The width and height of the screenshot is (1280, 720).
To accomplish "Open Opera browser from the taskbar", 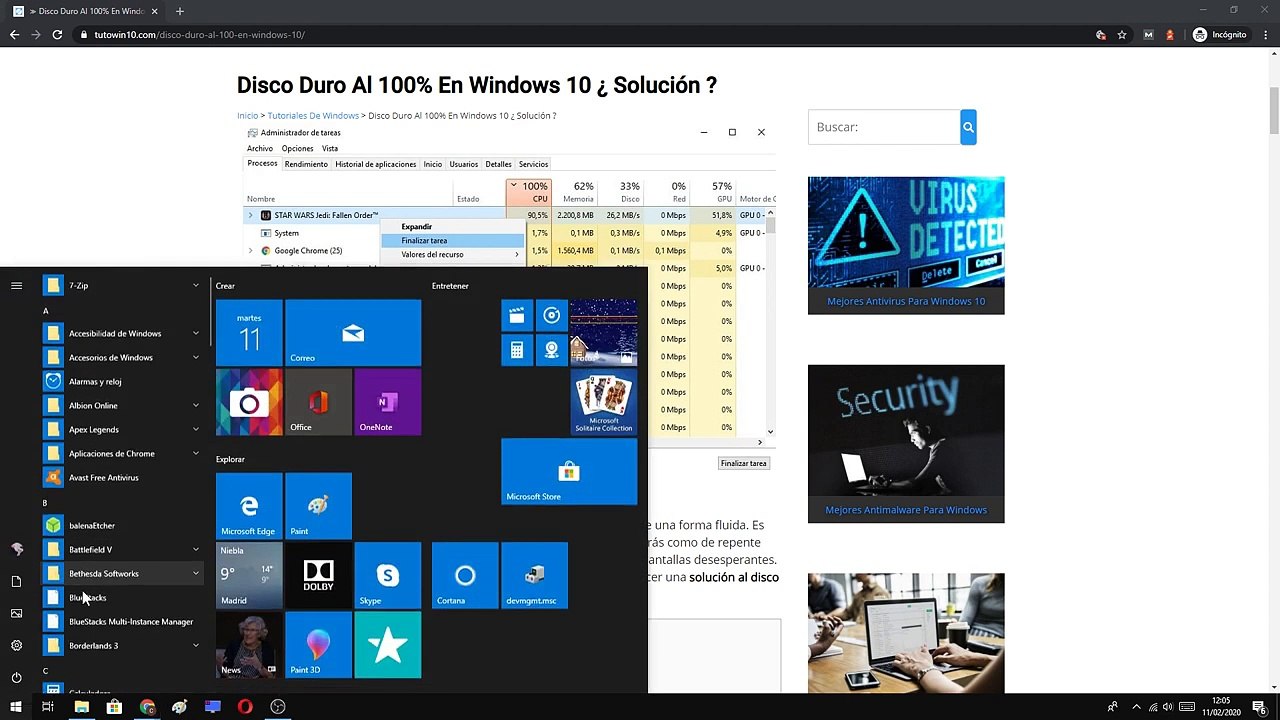I will coord(245,707).
